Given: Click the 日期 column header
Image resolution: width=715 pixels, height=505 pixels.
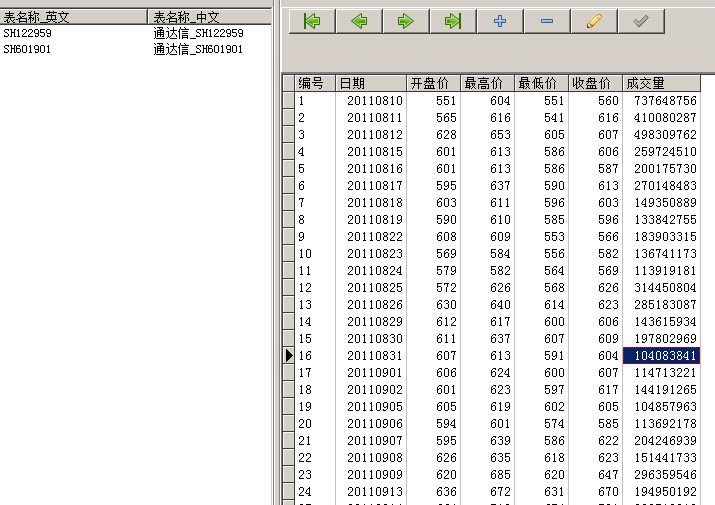Looking at the screenshot, I should click(371, 83).
